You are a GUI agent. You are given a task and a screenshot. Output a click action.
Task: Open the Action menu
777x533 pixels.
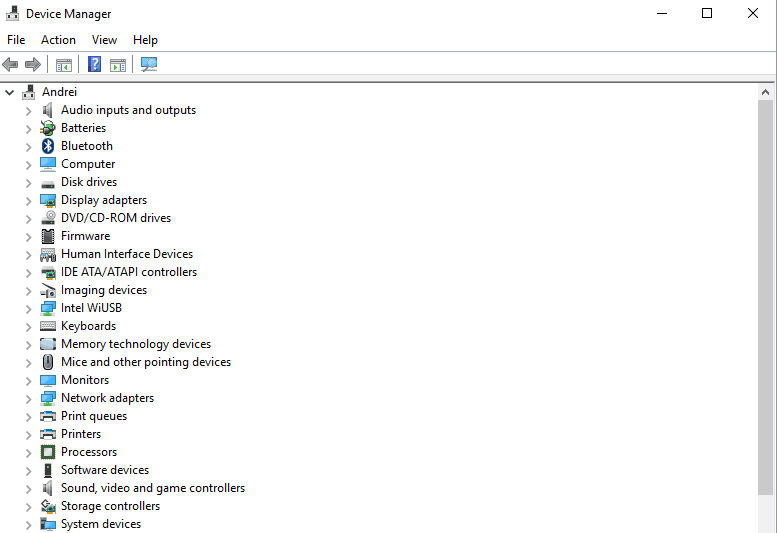click(58, 40)
